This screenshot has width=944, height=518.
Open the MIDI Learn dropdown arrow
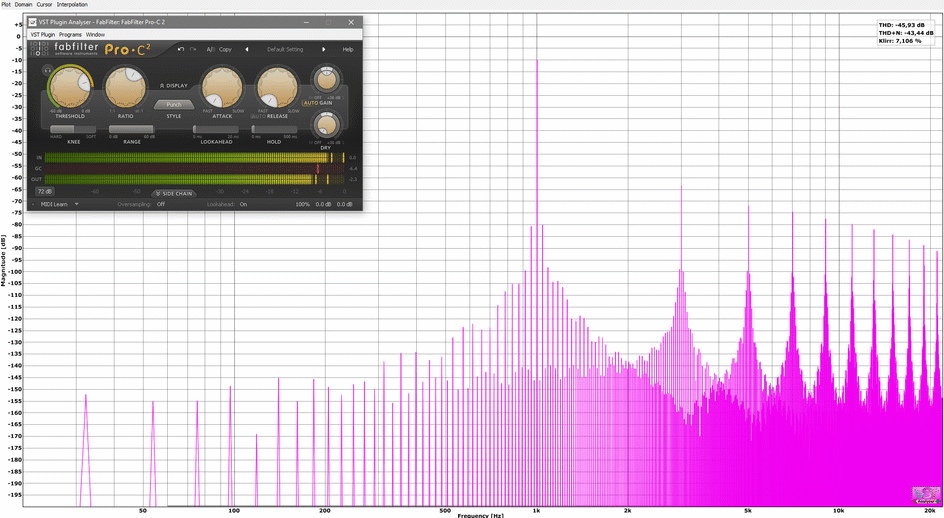pyautogui.click(x=76, y=204)
